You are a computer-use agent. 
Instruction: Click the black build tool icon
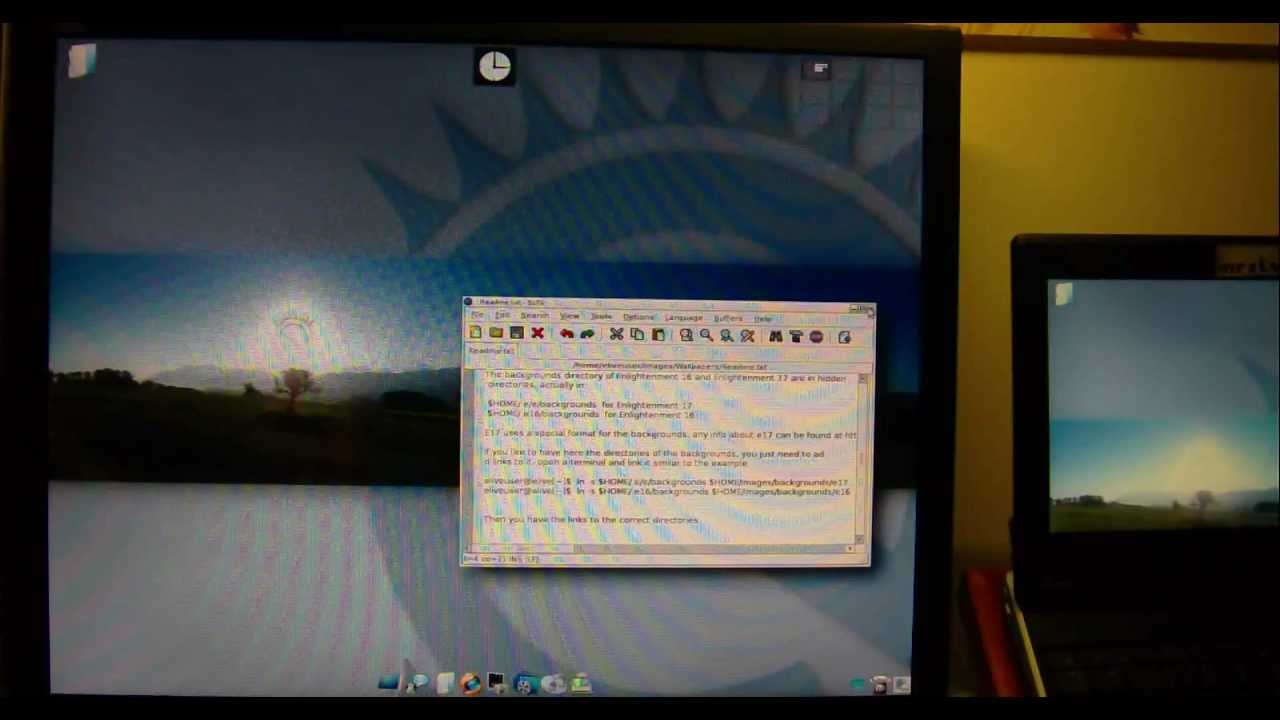[796, 336]
